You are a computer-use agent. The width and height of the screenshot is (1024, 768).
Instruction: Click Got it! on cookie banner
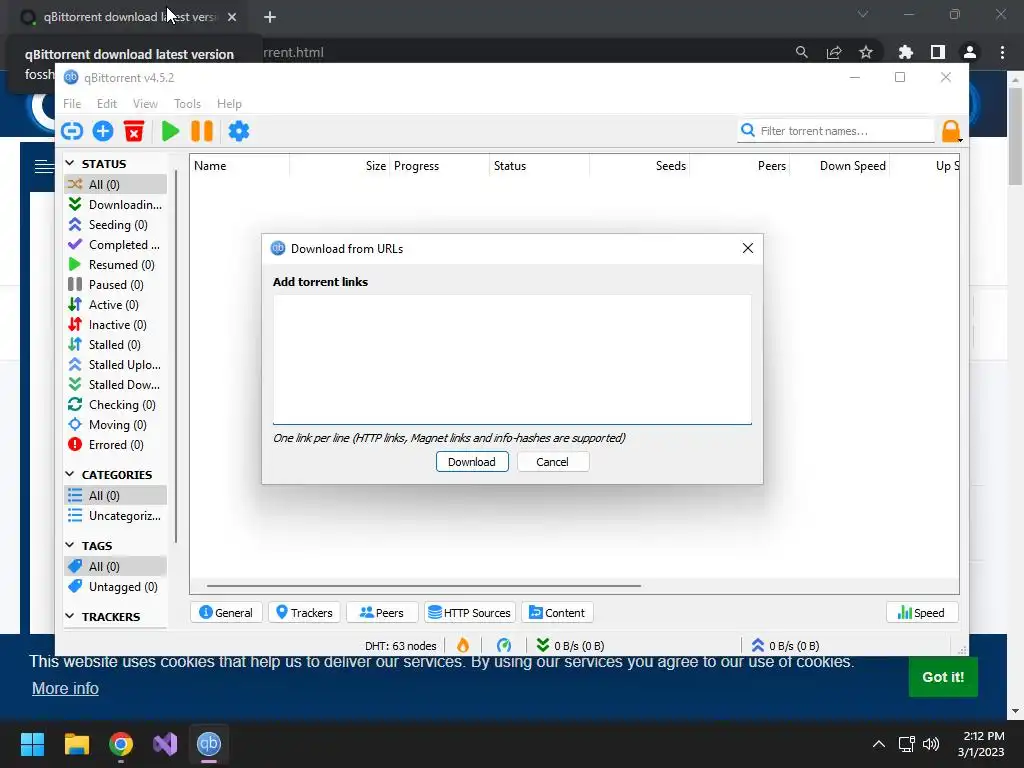click(943, 677)
